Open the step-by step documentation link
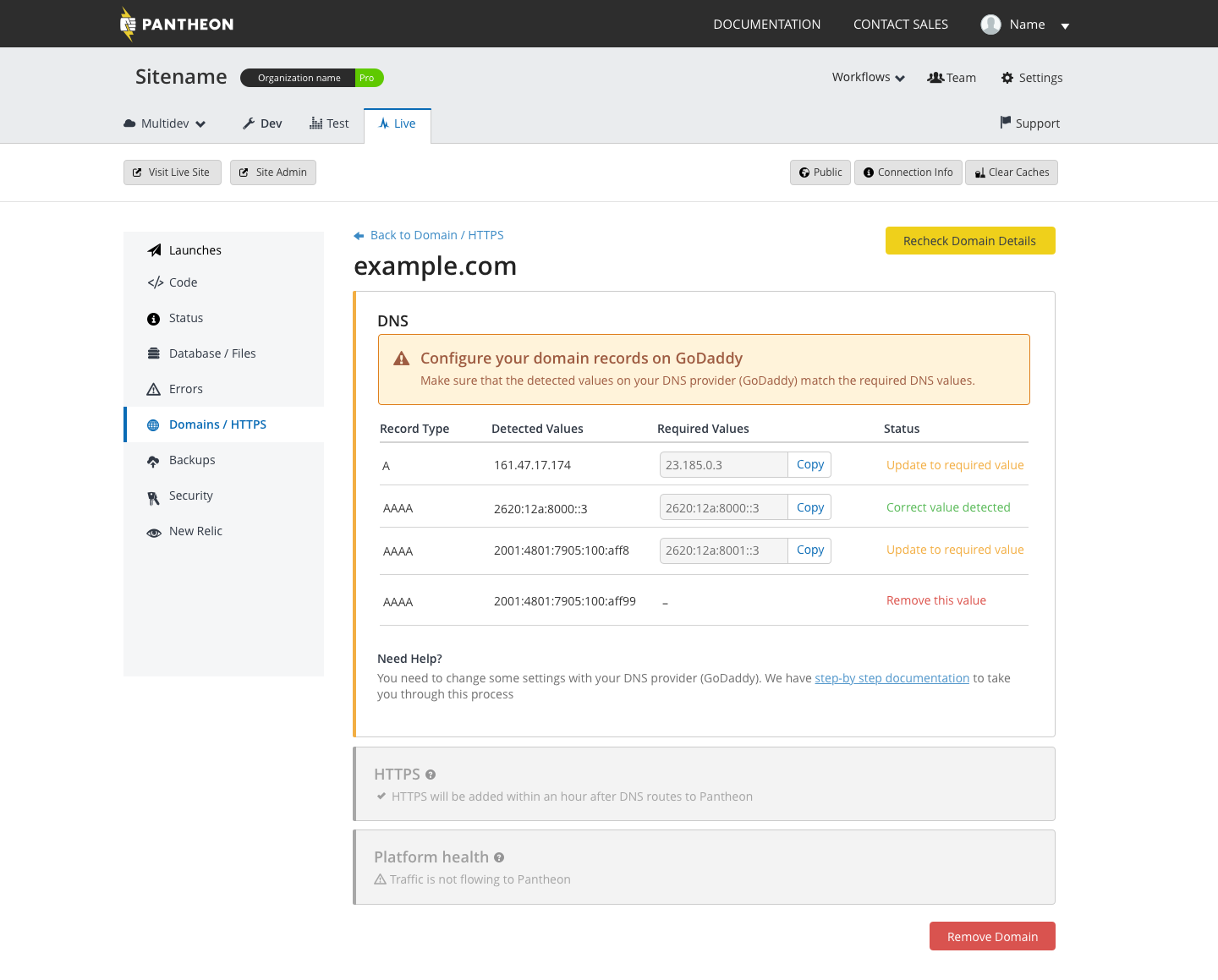The image size is (1218, 980). pyautogui.click(x=892, y=678)
